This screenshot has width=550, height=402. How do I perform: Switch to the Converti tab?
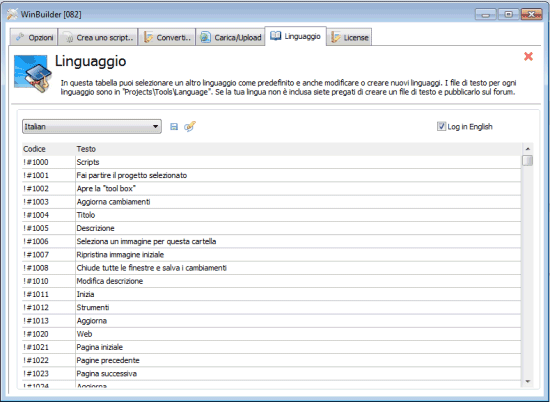coord(167,37)
